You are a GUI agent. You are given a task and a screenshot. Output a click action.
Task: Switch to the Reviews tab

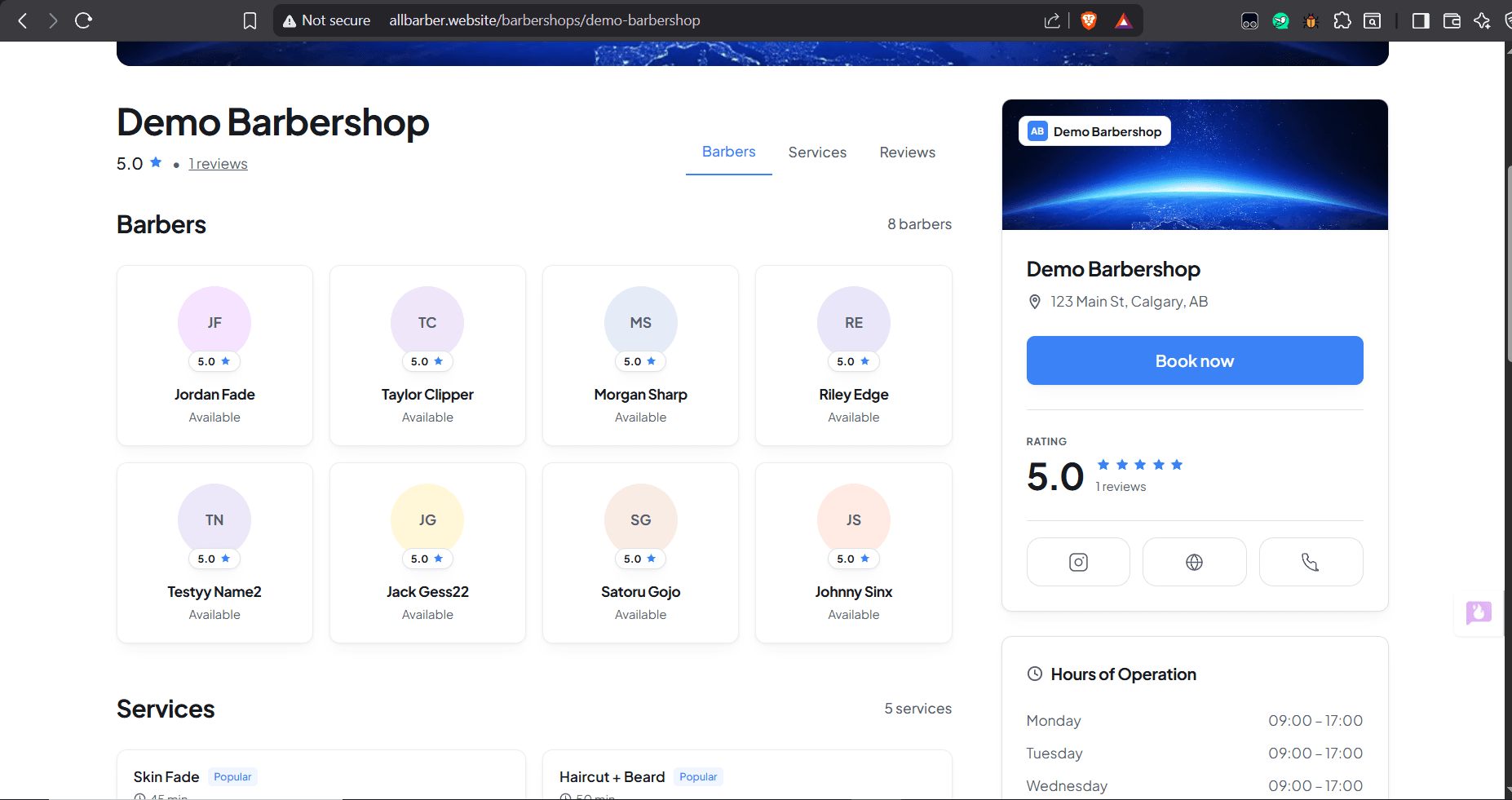(x=907, y=152)
